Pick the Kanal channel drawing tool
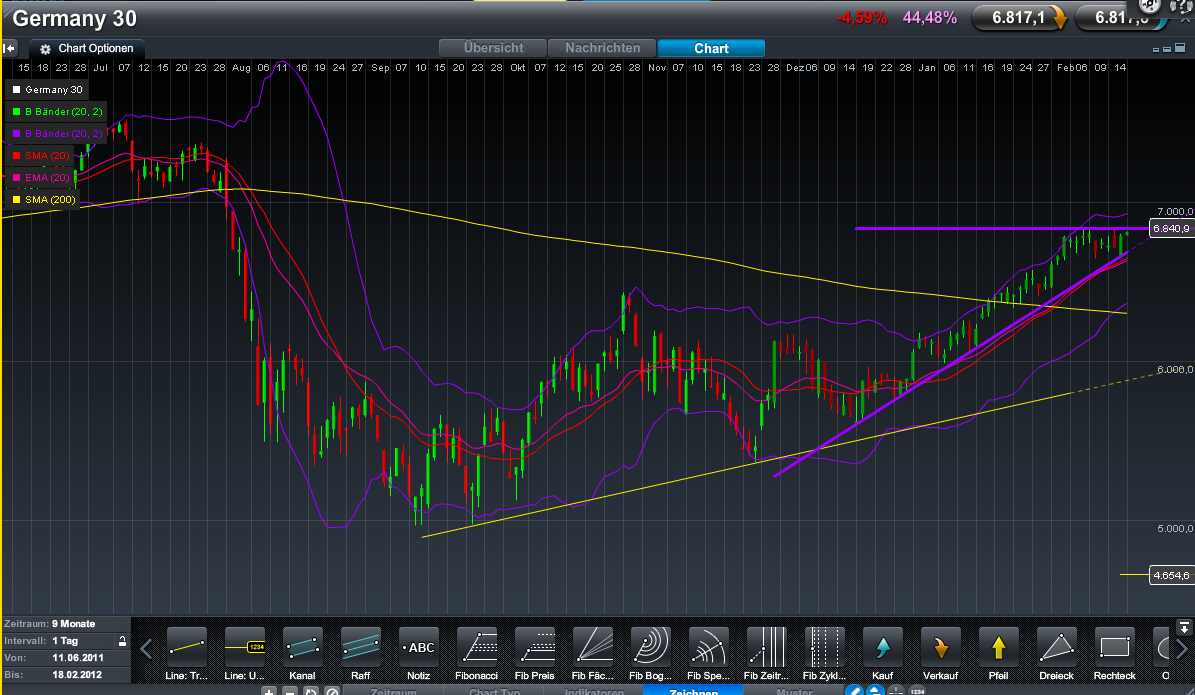Viewport: 1195px width, 695px height. pos(303,647)
